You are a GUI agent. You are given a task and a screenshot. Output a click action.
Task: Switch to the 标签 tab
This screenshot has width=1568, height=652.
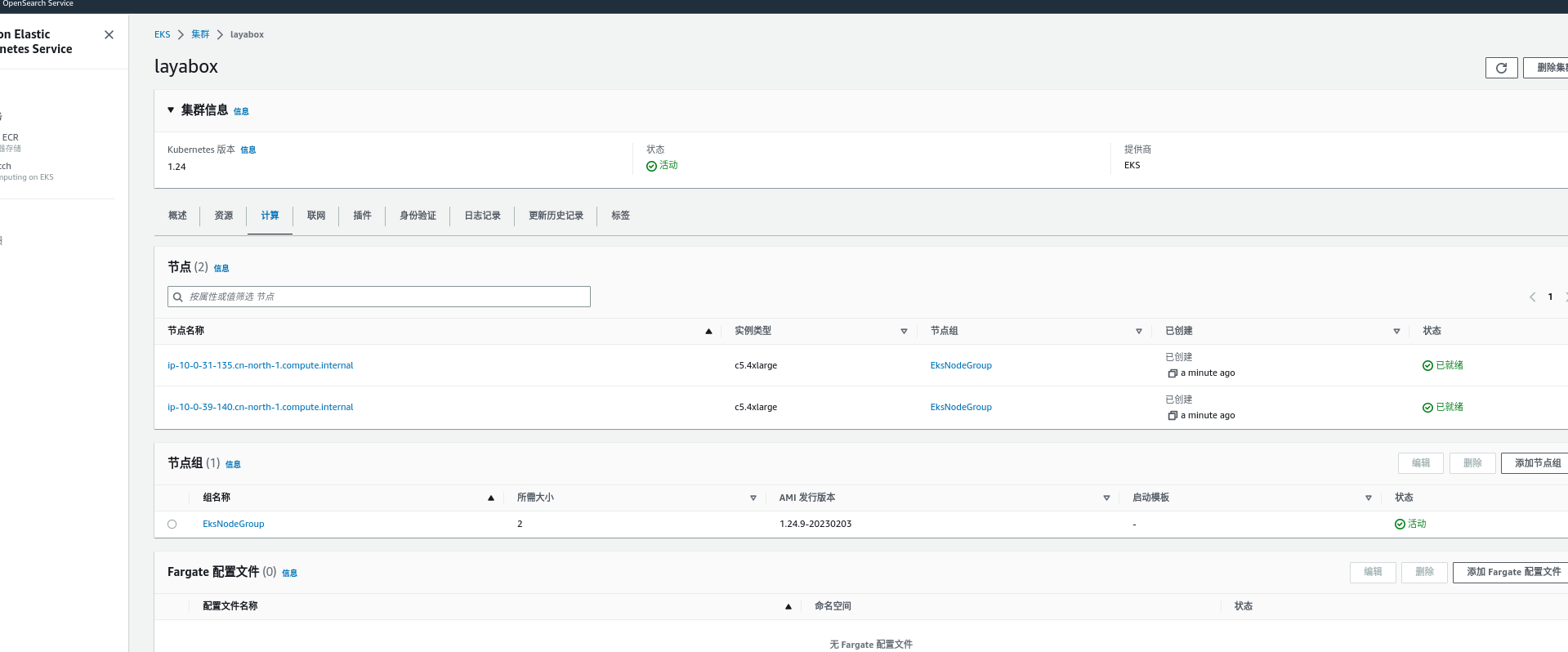pyautogui.click(x=620, y=216)
